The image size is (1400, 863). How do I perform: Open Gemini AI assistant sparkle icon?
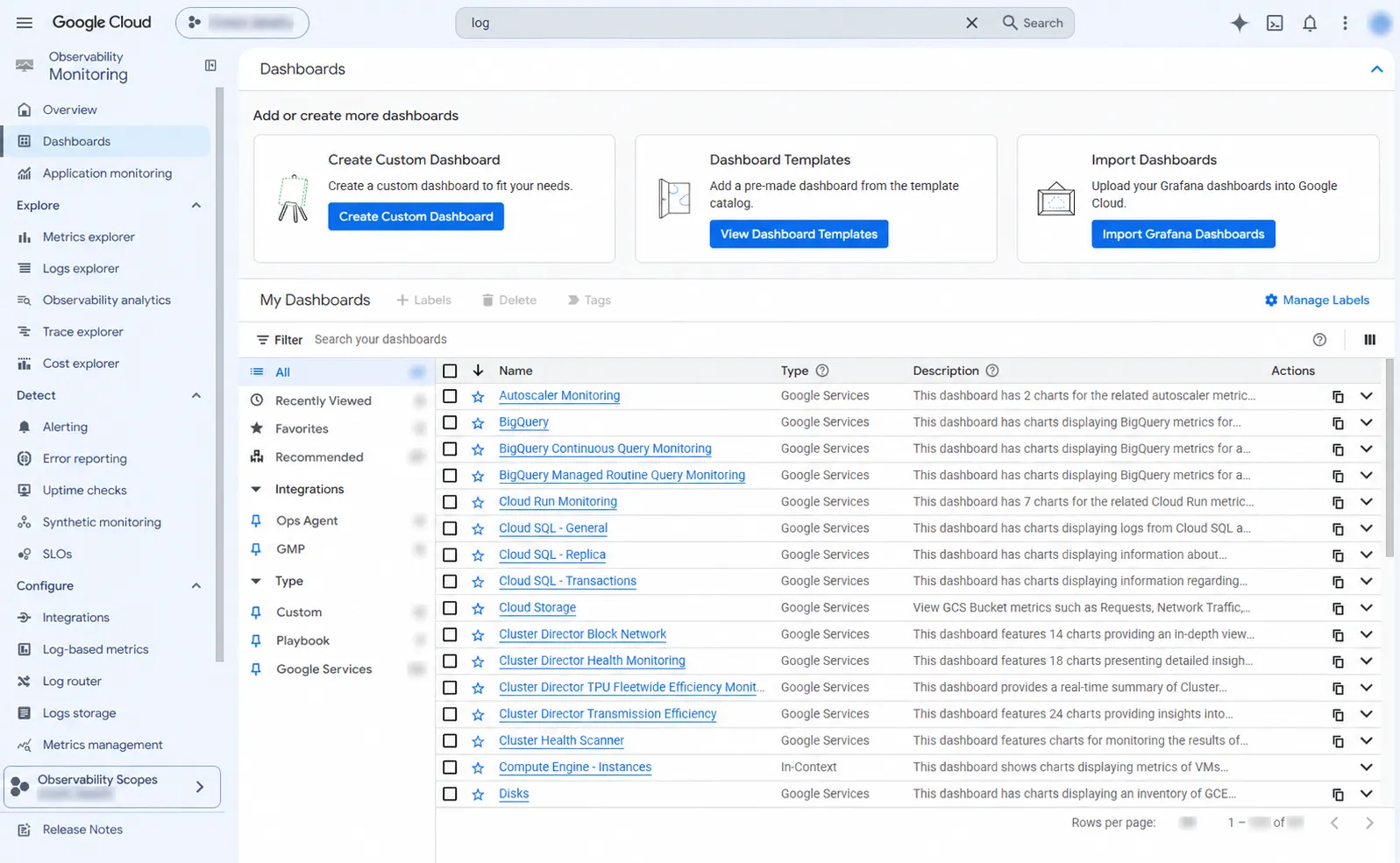tap(1239, 23)
